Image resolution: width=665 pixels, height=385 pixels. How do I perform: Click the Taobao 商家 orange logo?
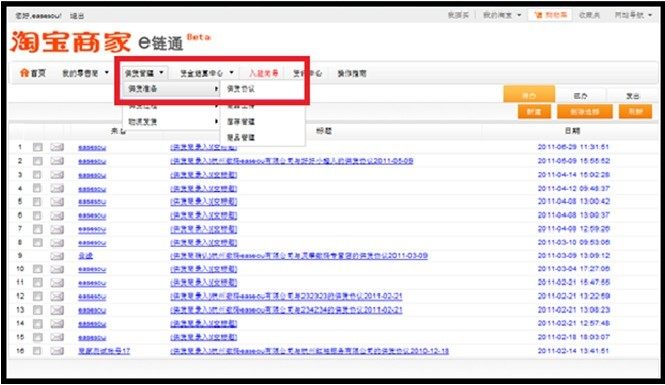click(x=70, y=42)
